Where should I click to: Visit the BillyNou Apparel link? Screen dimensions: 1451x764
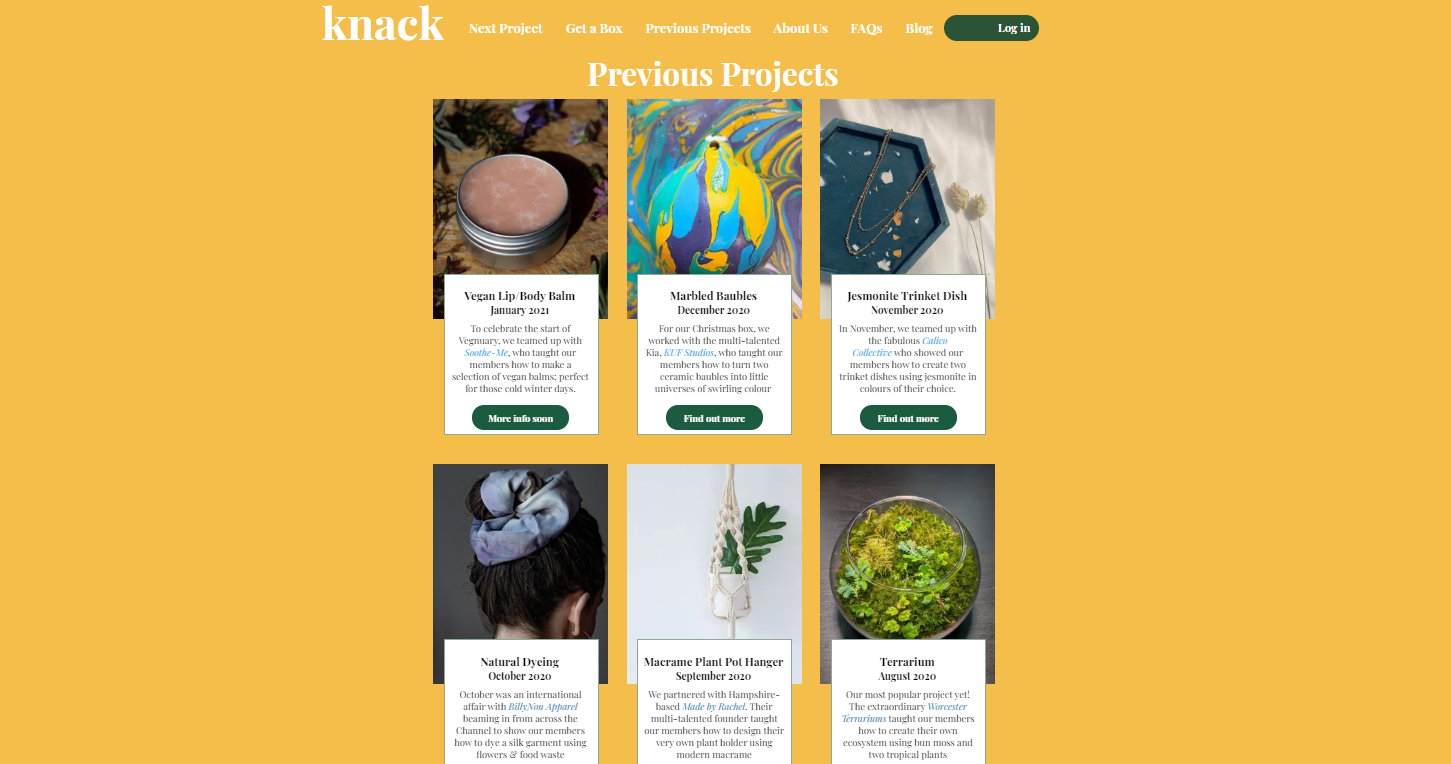click(543, 707)
